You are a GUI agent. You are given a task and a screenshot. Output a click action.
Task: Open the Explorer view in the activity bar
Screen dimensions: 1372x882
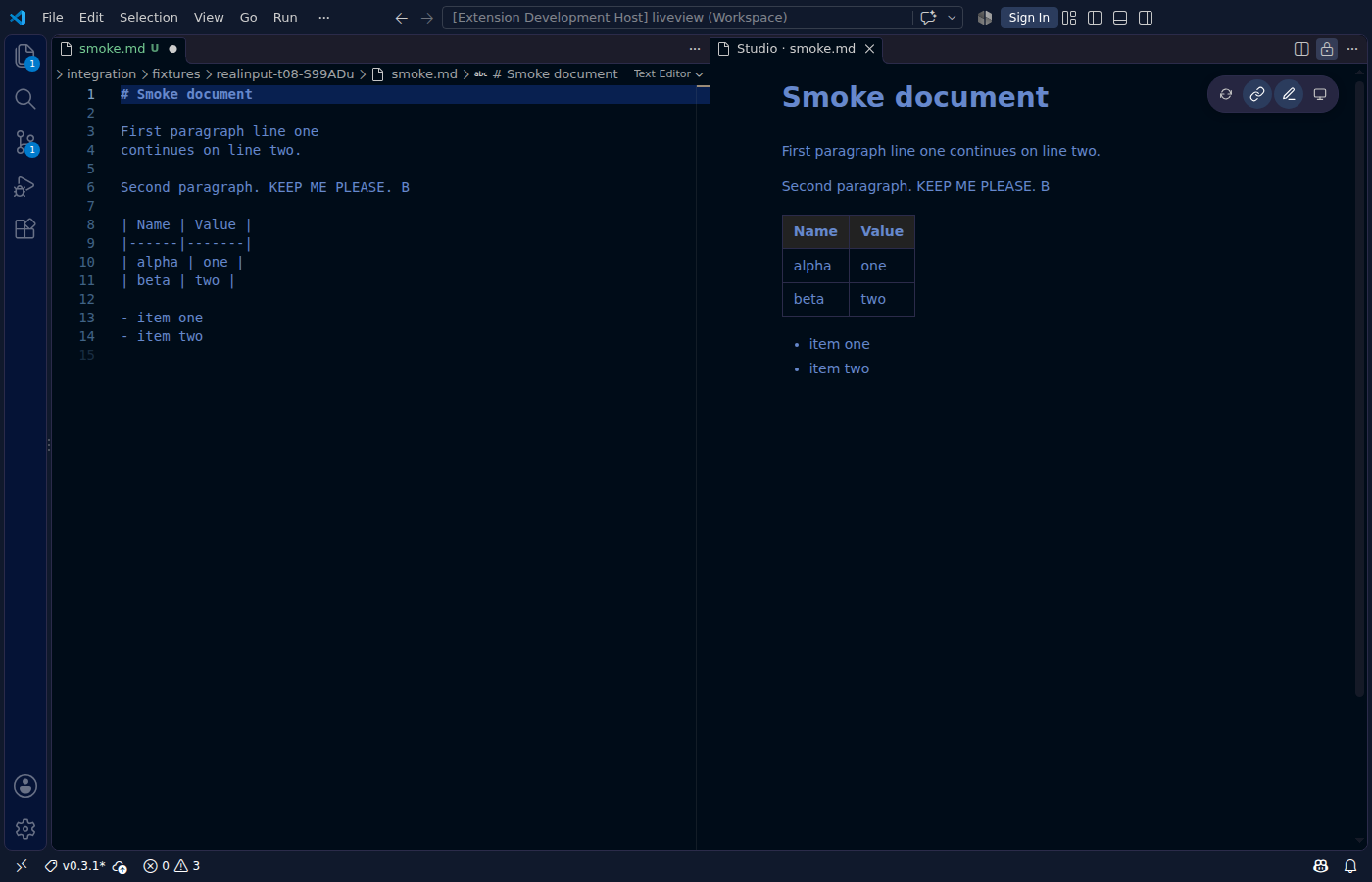[25, 56]
